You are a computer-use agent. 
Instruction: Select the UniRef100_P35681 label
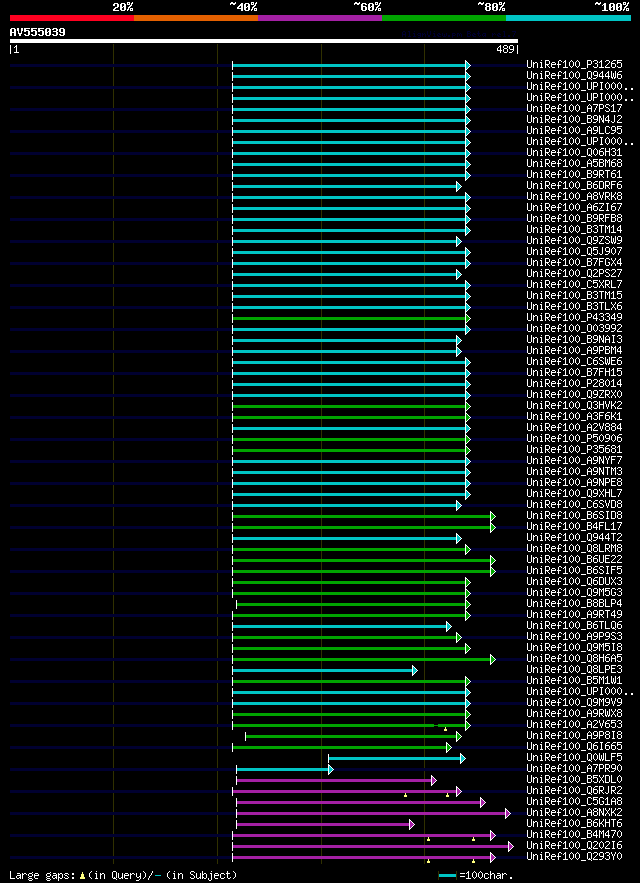tap(574, 449)
